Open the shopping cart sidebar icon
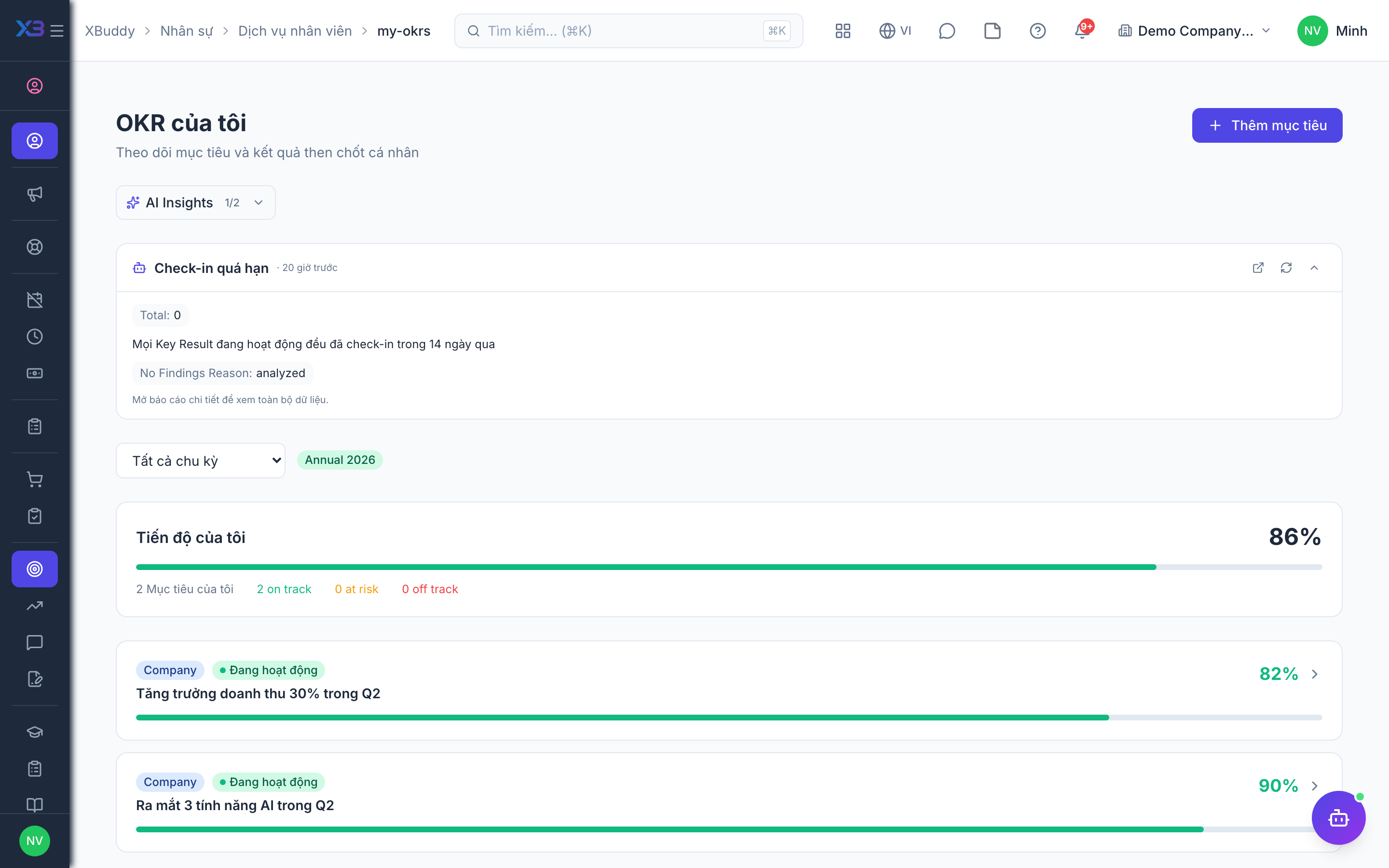 [x=34, y=479]
